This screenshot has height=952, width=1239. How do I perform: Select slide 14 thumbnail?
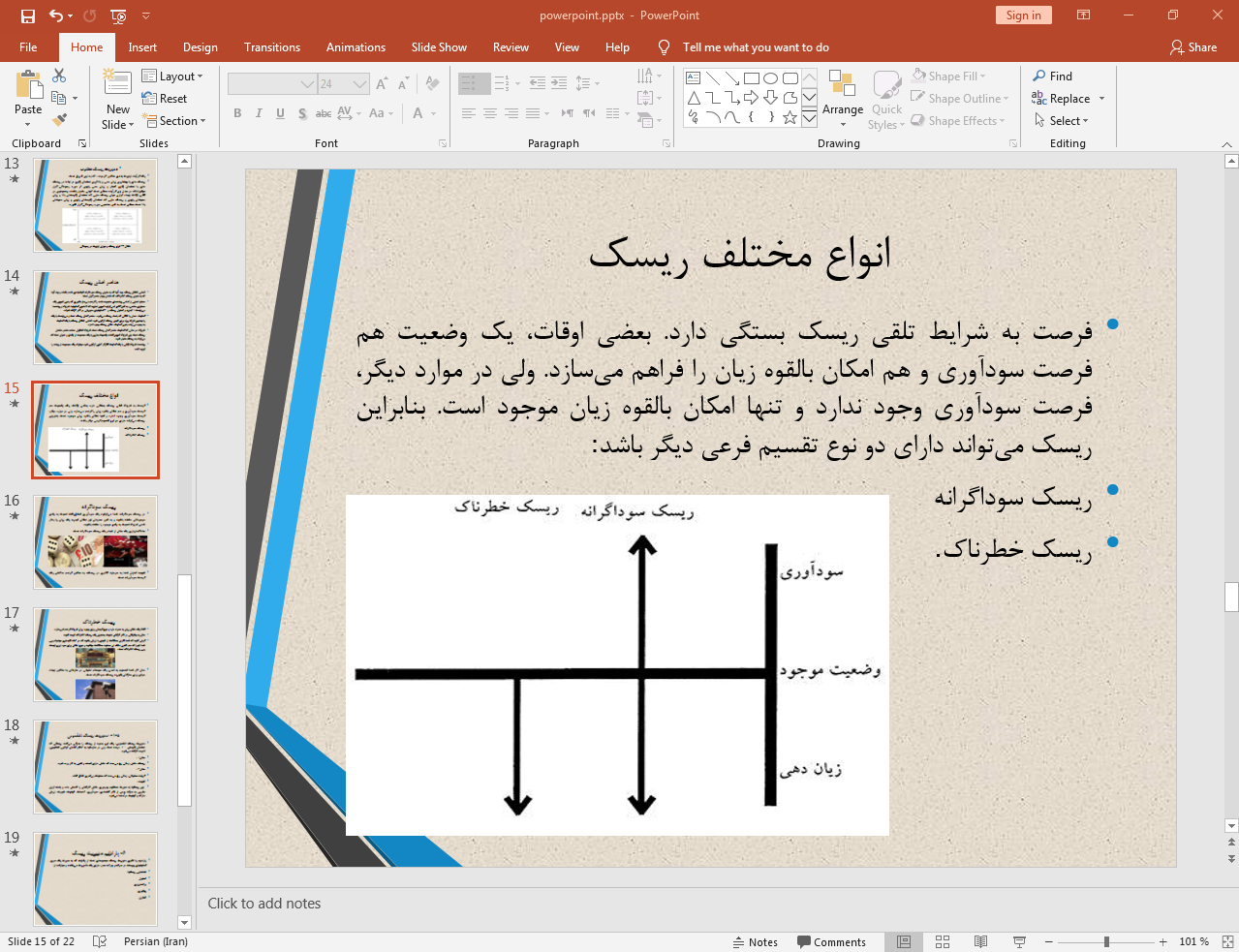click(96, 318)
